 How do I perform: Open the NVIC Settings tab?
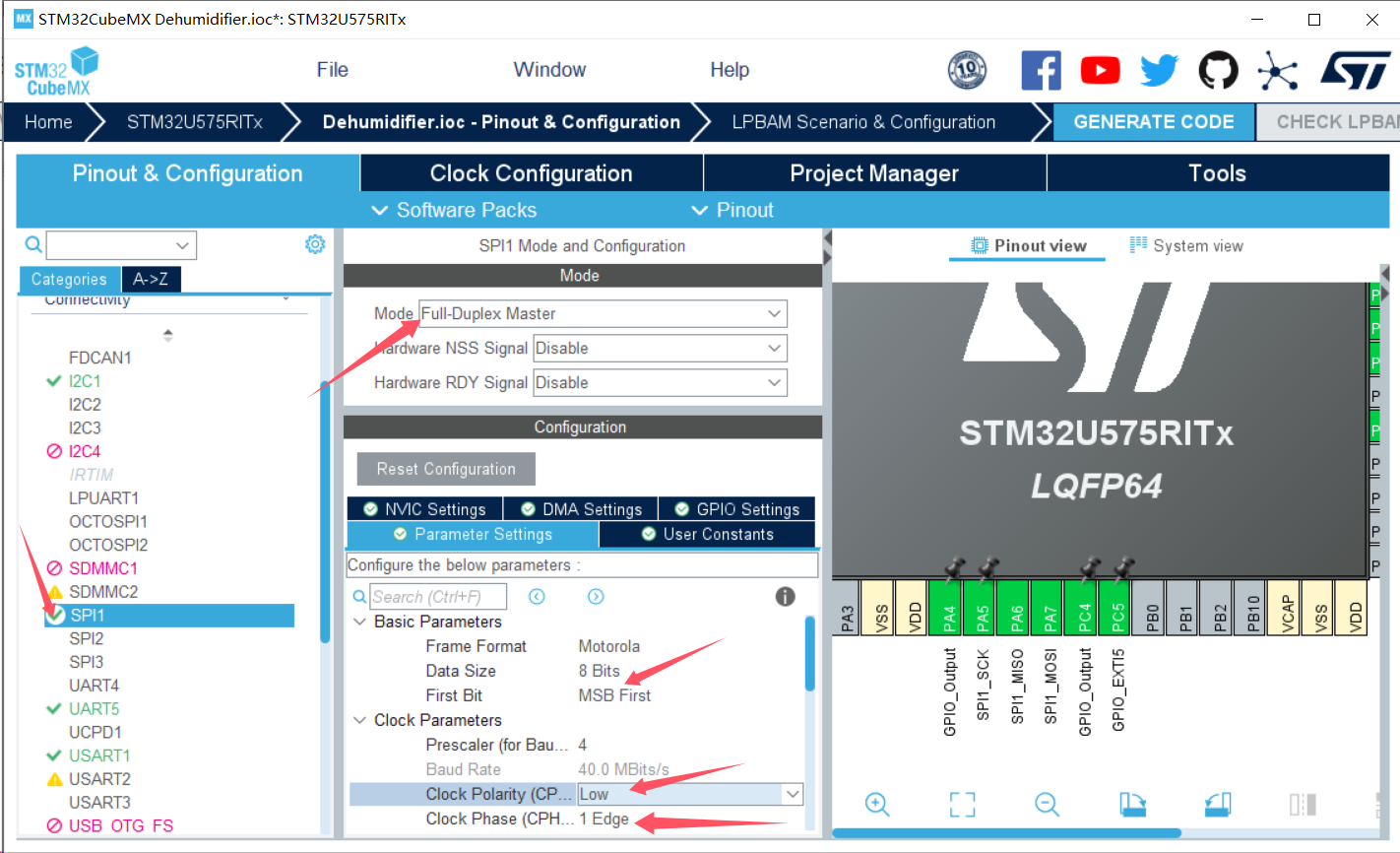424,508
